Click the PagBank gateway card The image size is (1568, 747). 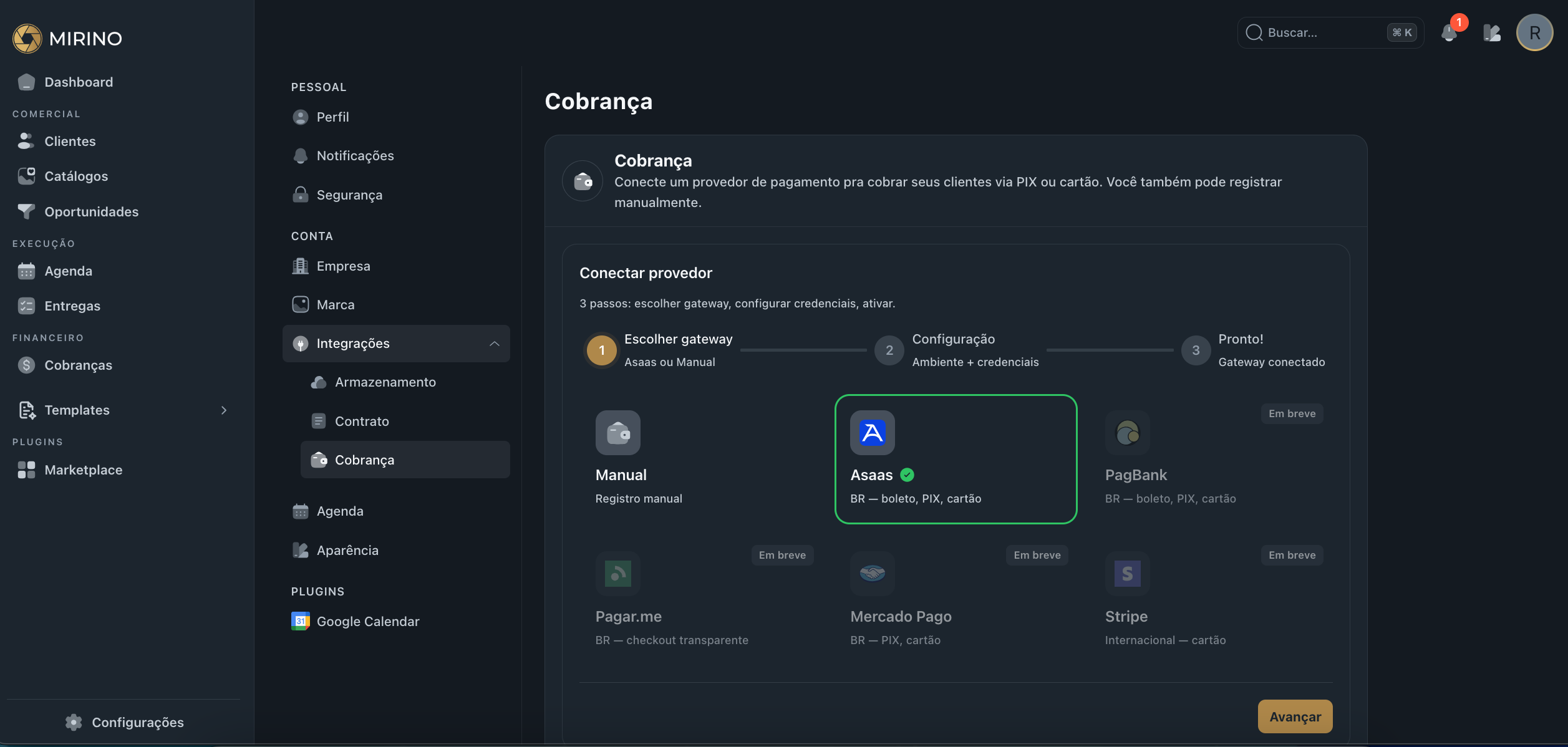[1211, 460]
